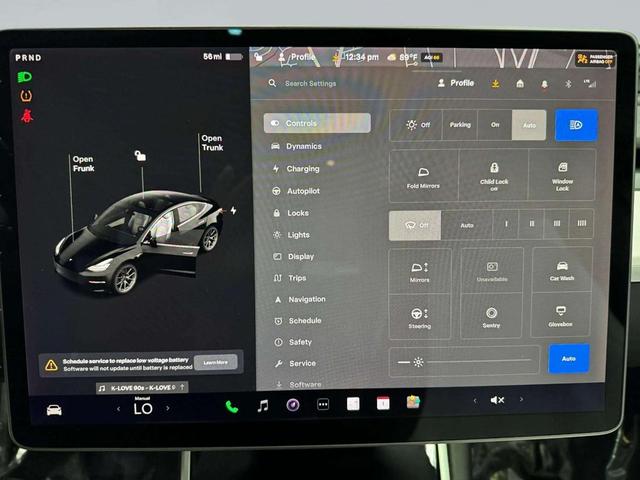Open the green Phone app
Viewport: 640px width, 480px height.
(x=232, y=407)
